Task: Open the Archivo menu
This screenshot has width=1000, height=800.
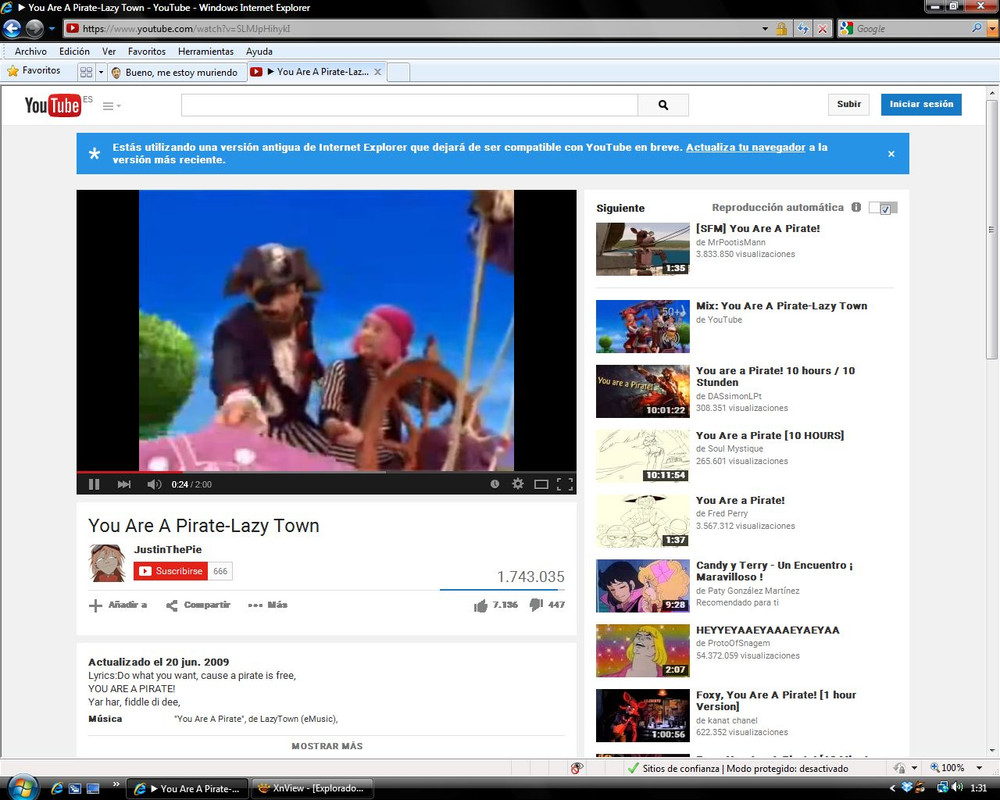Action: (31, 52)
